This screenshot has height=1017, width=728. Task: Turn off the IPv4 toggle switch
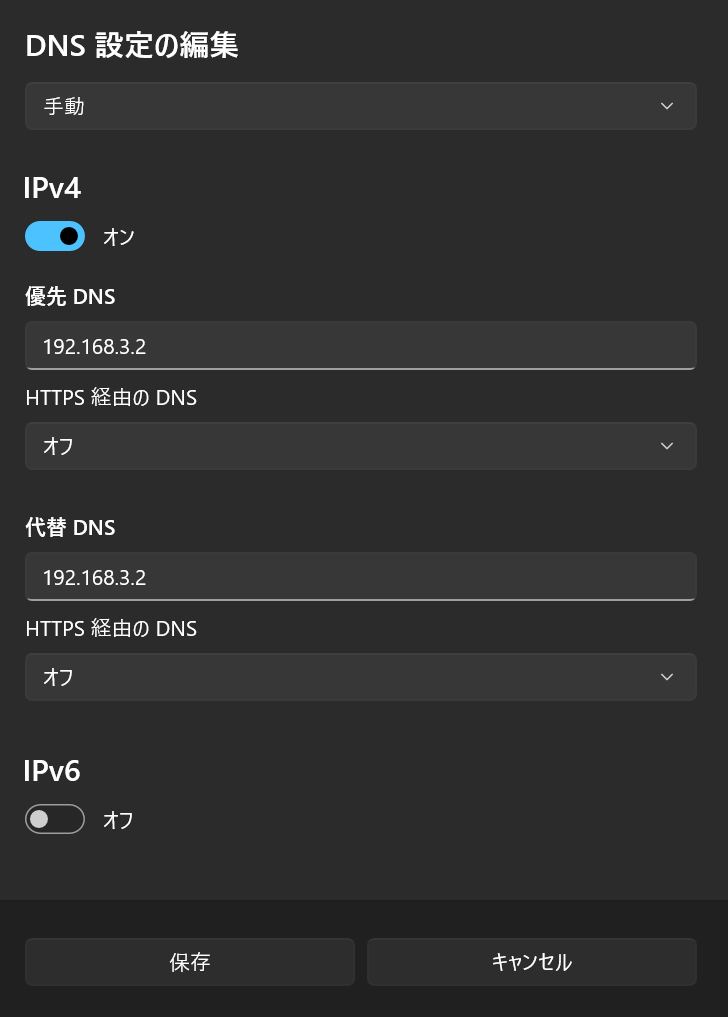(x=55, y=236)
